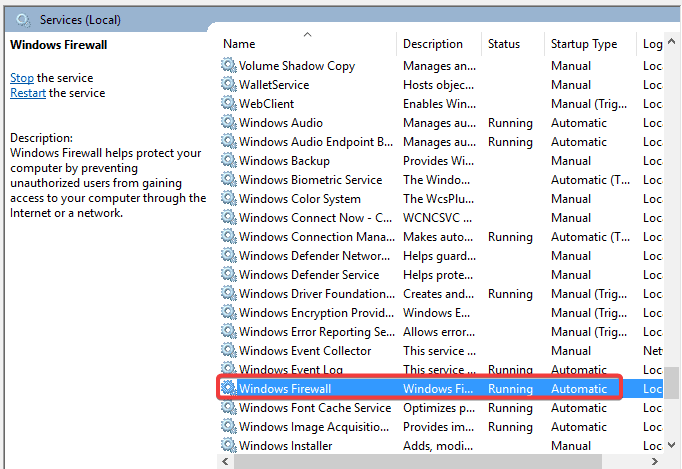Screen dimensions: 682x469
Task: Restart the Windows Firewall service
Action: click(28, 93)
